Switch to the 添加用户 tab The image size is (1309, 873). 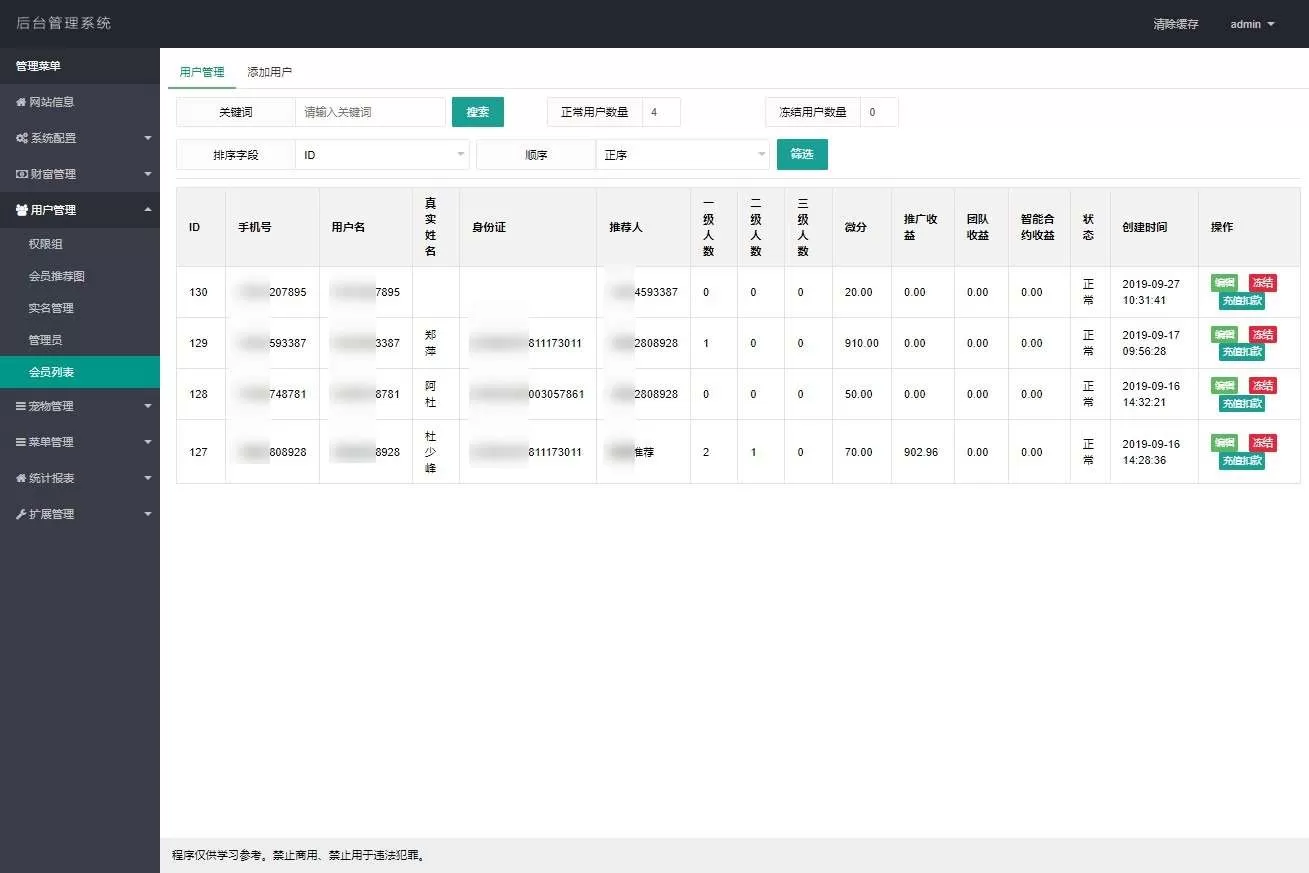coord(270,72)
